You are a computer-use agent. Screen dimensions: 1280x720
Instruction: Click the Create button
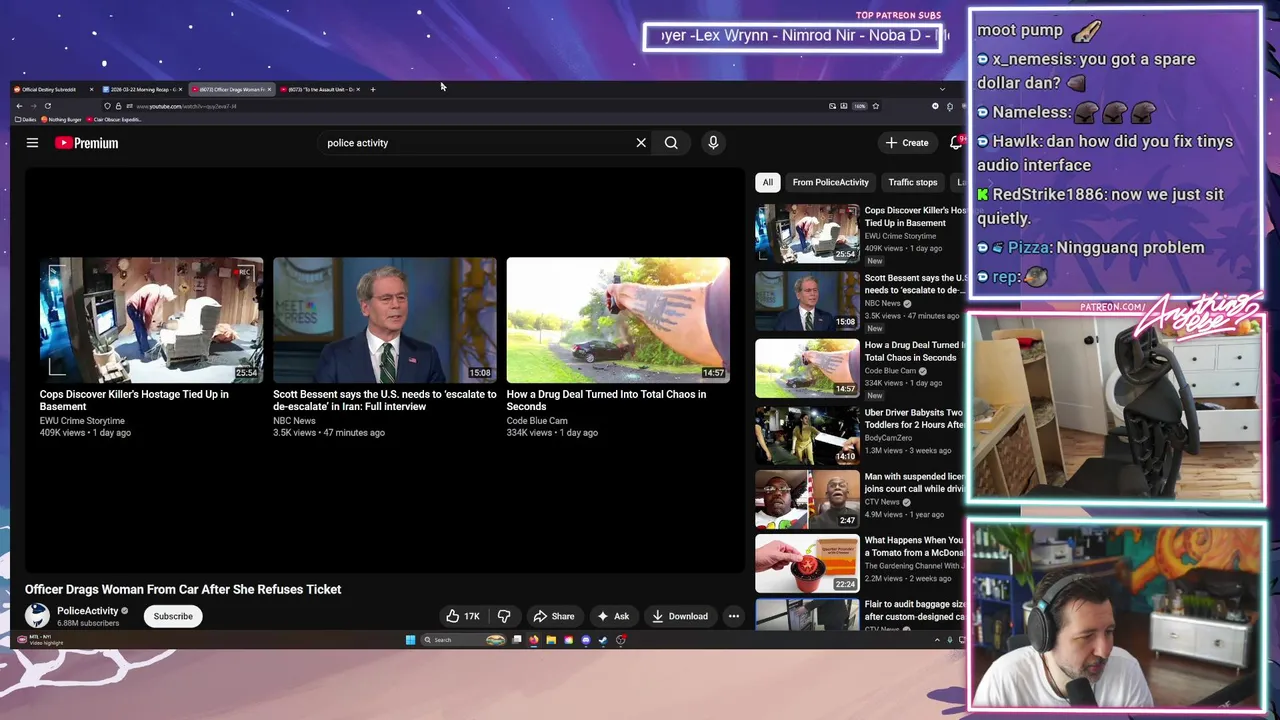pyautogui.click(x=906, y=143)
